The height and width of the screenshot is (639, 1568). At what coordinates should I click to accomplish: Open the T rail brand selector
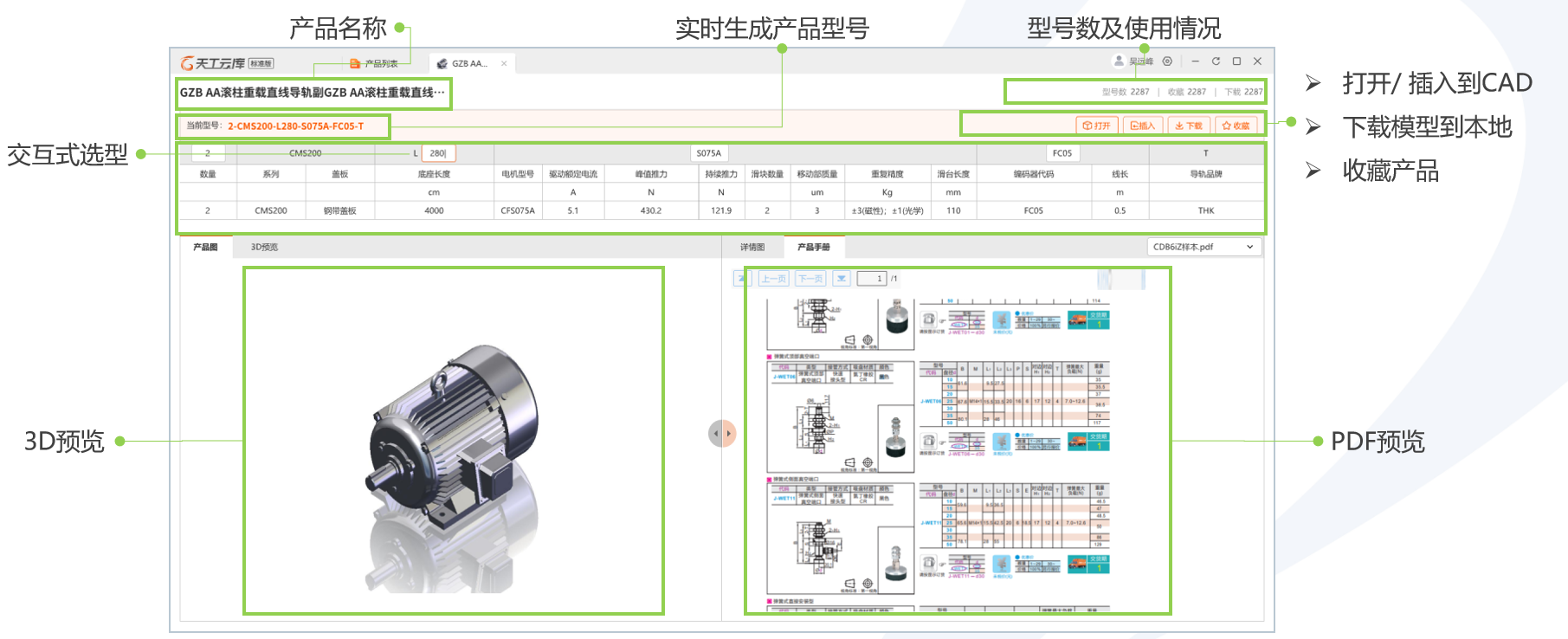coord(1205,153)
